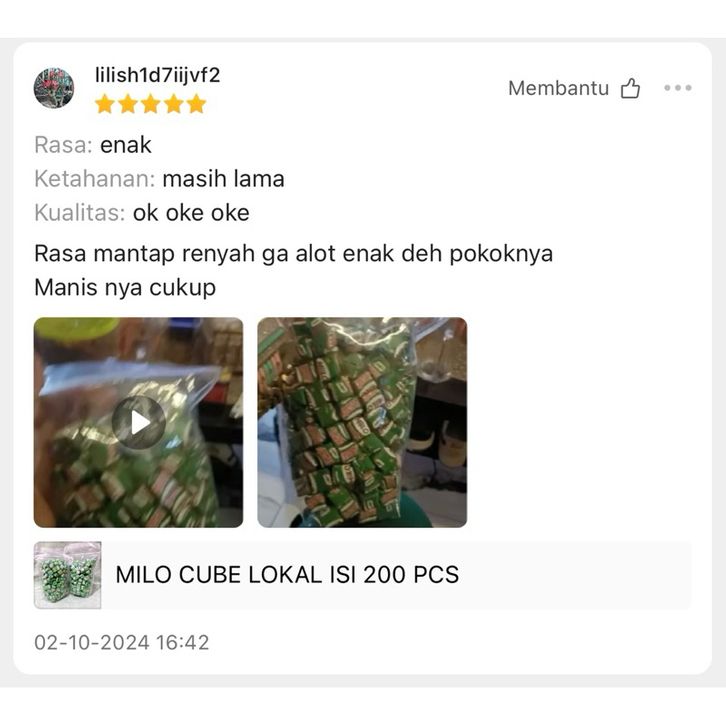Image resolution: width=726 pixels, height=726 pixels.
Task: Click the fifth yellow rating star
Action: point(196,104)
